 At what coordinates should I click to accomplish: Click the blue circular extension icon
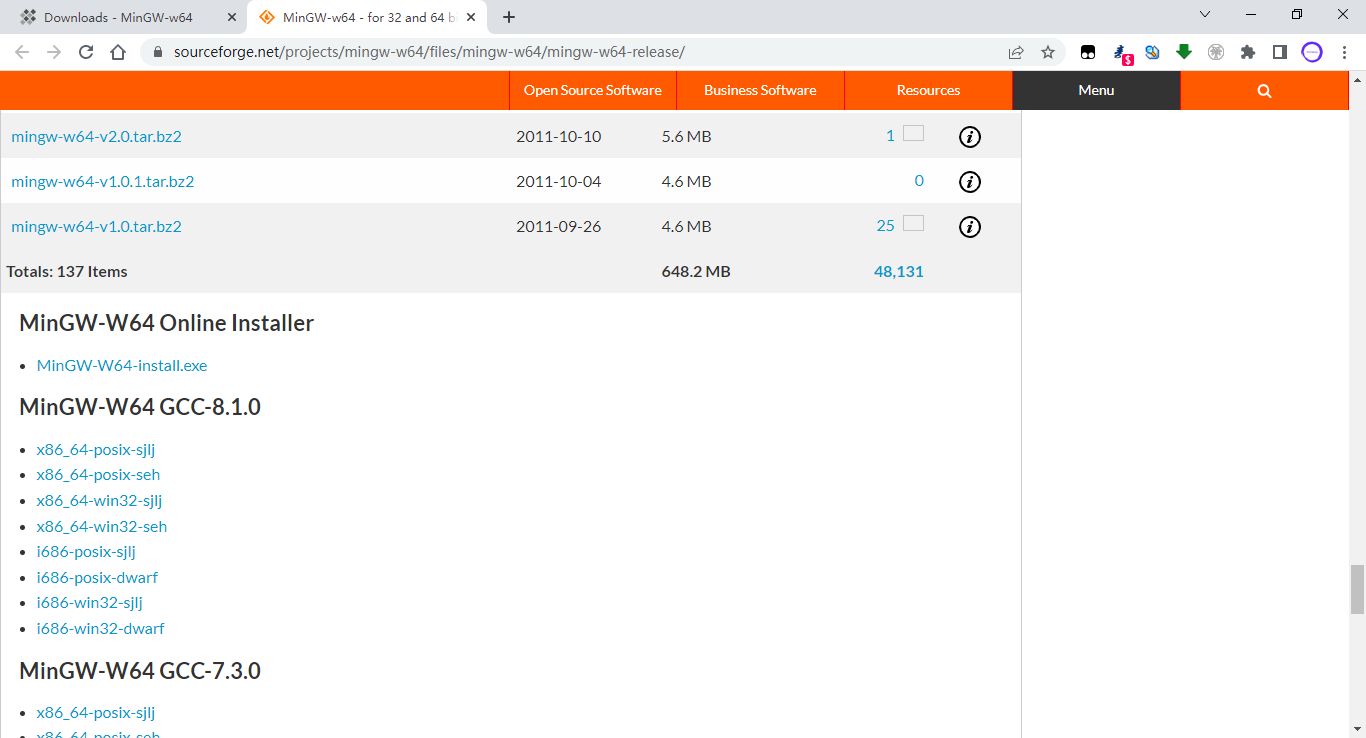coord(1152,52)
